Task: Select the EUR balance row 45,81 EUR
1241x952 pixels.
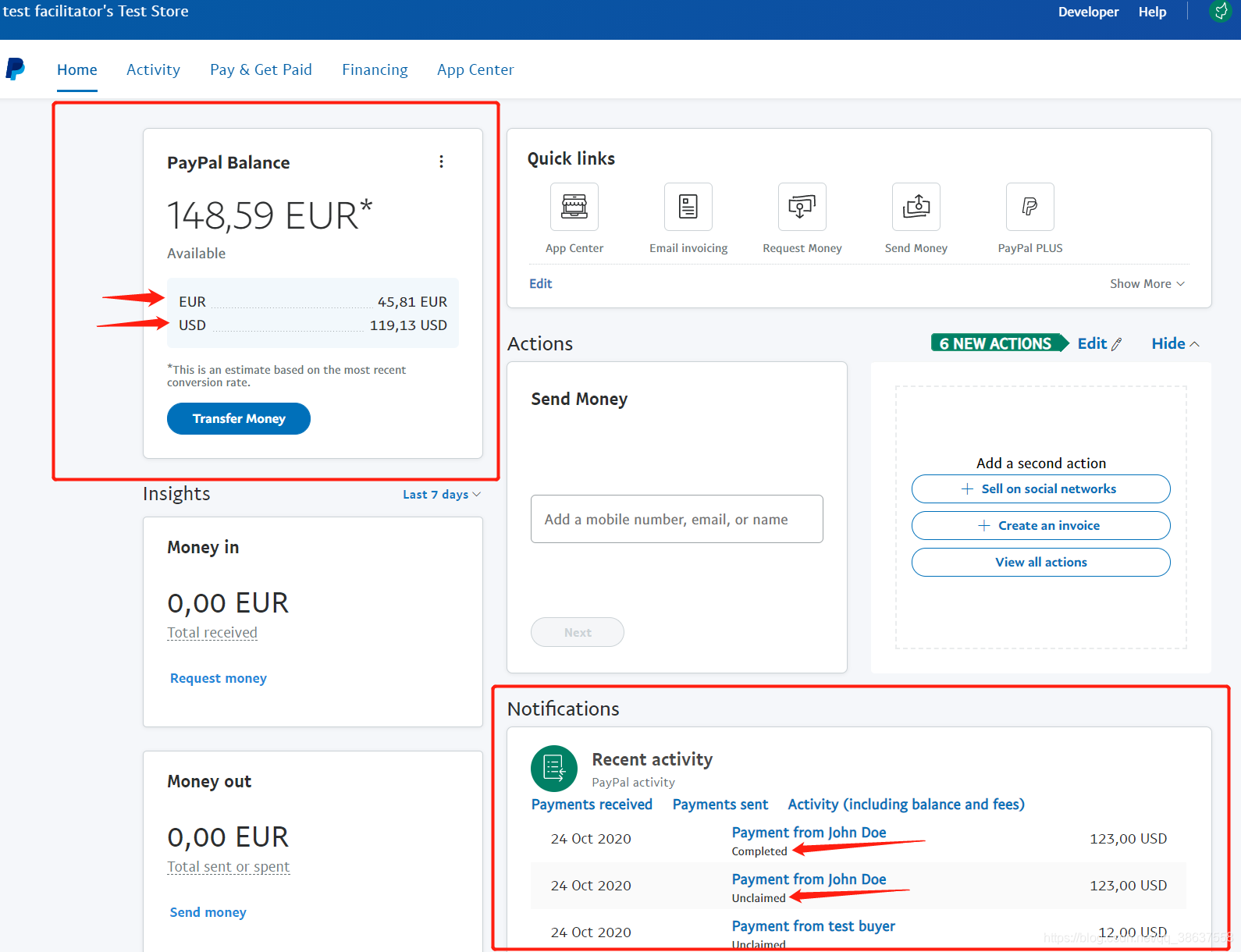Action: 313,302
